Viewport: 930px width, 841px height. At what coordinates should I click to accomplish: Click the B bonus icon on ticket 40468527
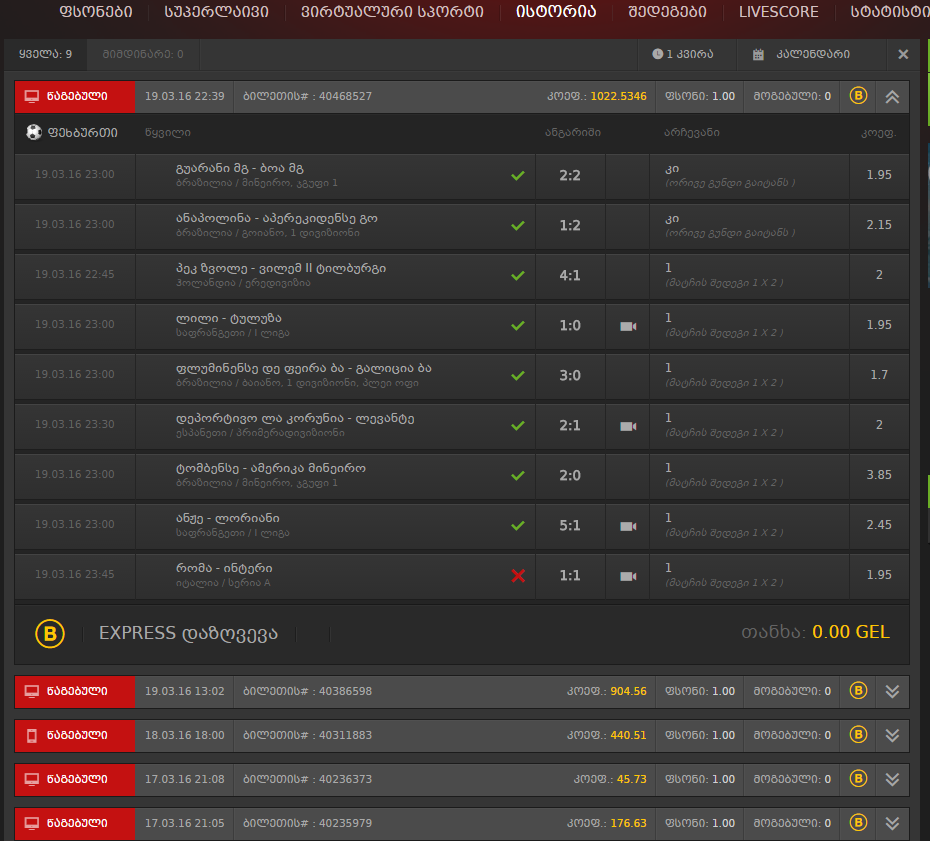click(x=858, y=95)
